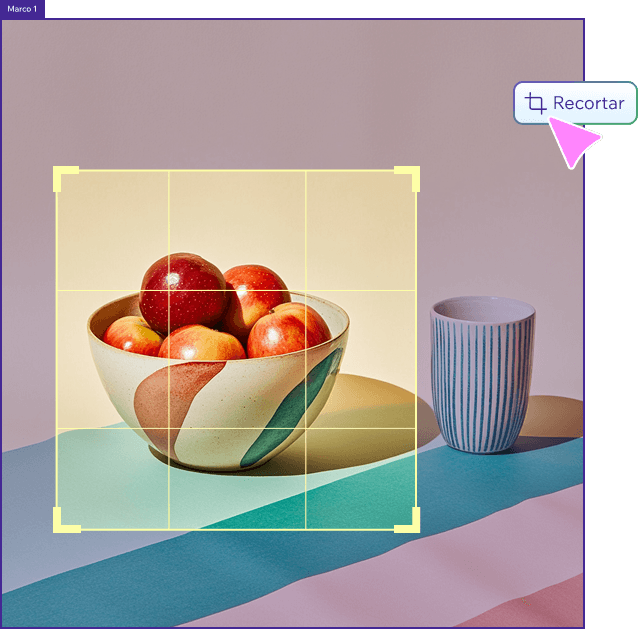Grab the top-right crop corner handle
This screenshot has height=629, width=638.
pos(407,178)
